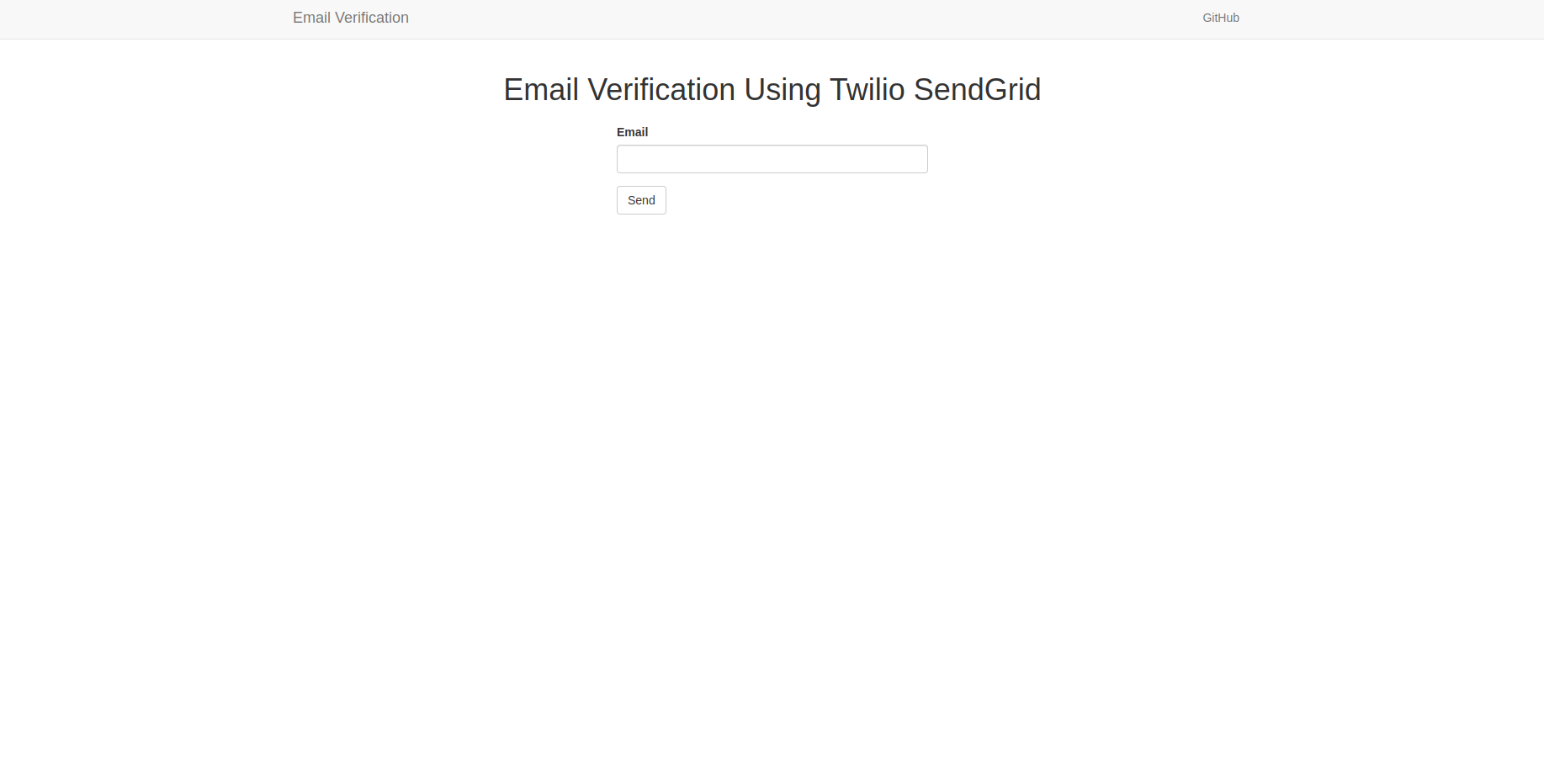Submit the form with the Send button
Viewport: 1544px width, 784px height.
(641, 200)
